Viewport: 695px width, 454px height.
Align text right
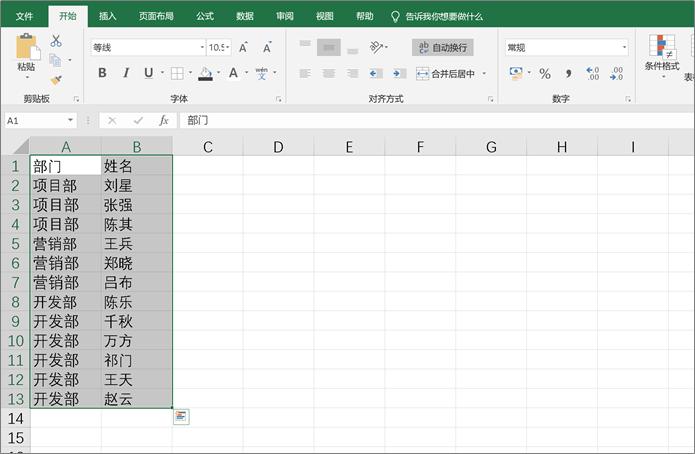pyautogui.click(x=353, y=73)
